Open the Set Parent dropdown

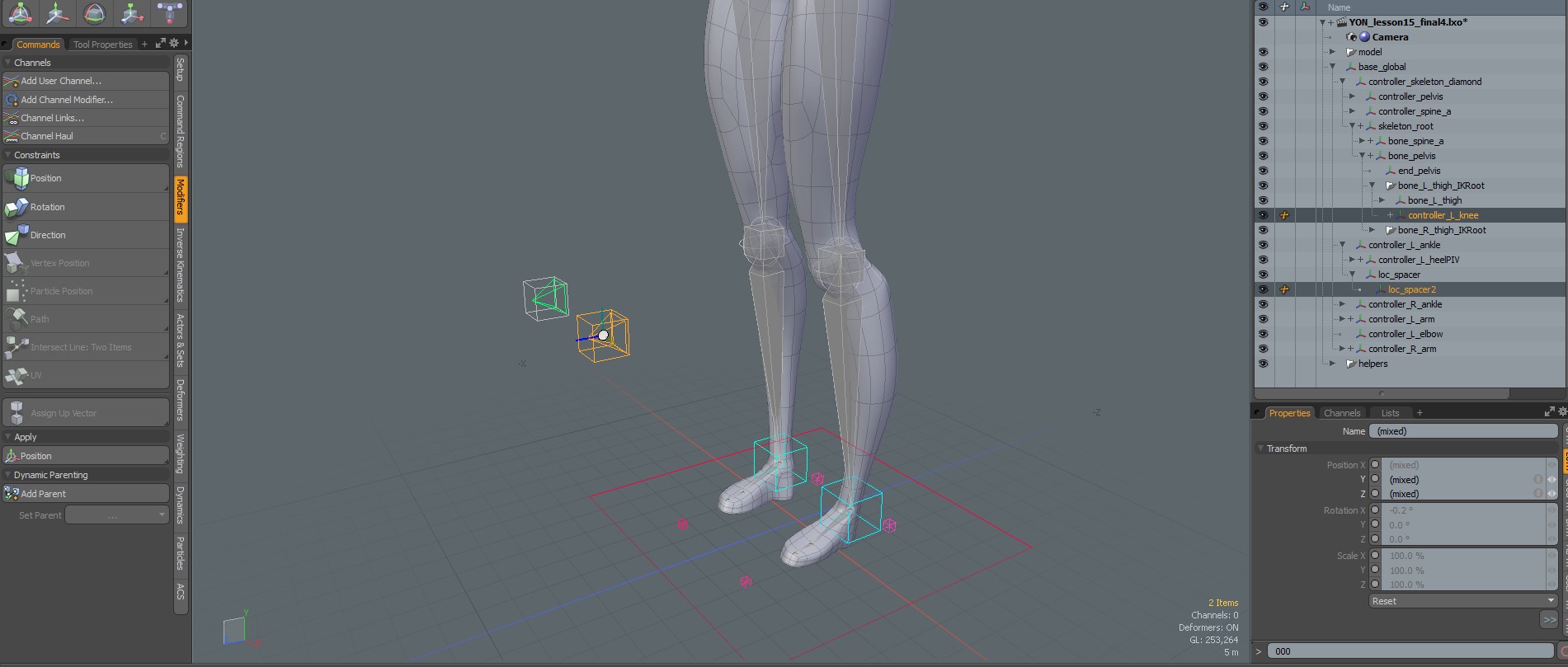(116, 515)
